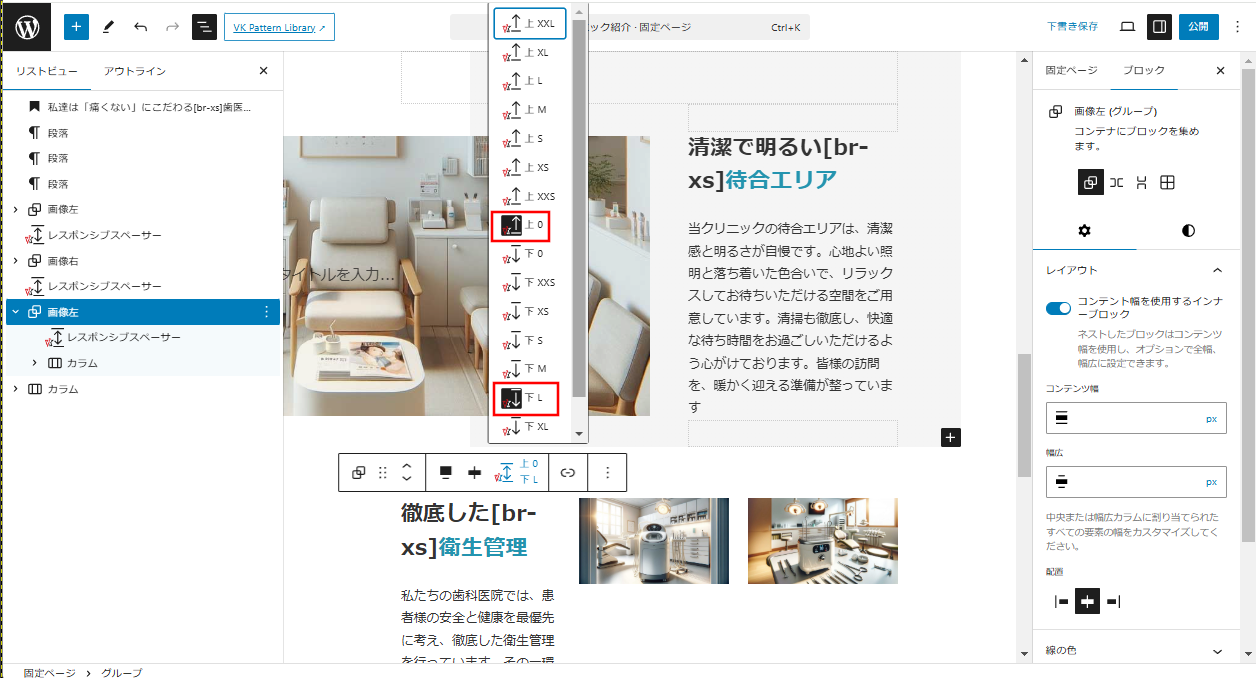
Task: Open the block toolbar options menu
Action: 607,473
